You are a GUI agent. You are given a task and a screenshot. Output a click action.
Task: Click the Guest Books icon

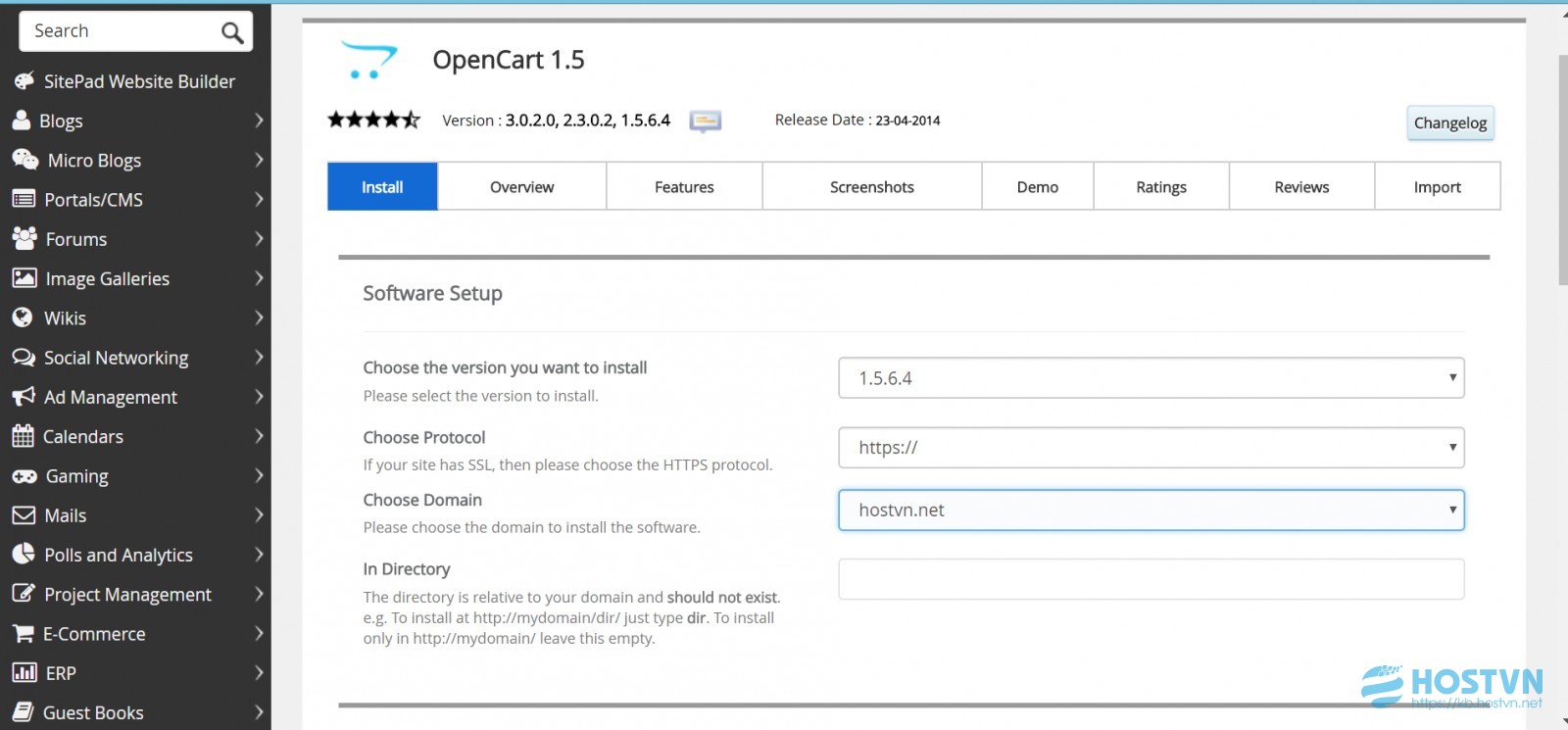pos(23,712)
